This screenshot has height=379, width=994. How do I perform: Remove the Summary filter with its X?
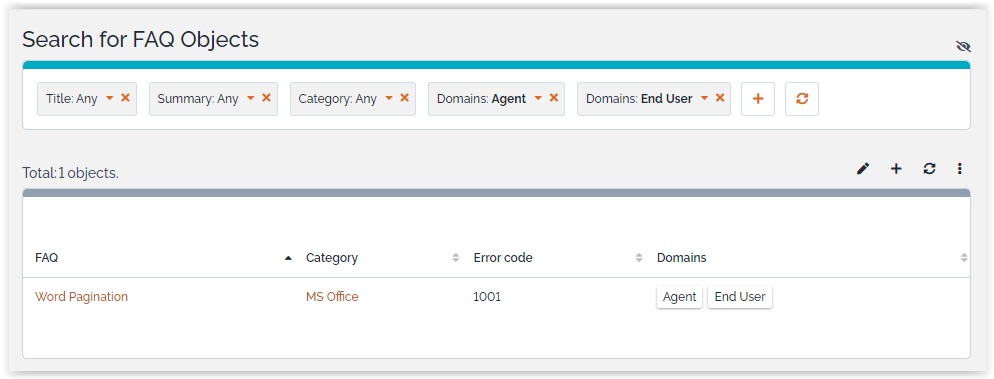pos(266,98)
